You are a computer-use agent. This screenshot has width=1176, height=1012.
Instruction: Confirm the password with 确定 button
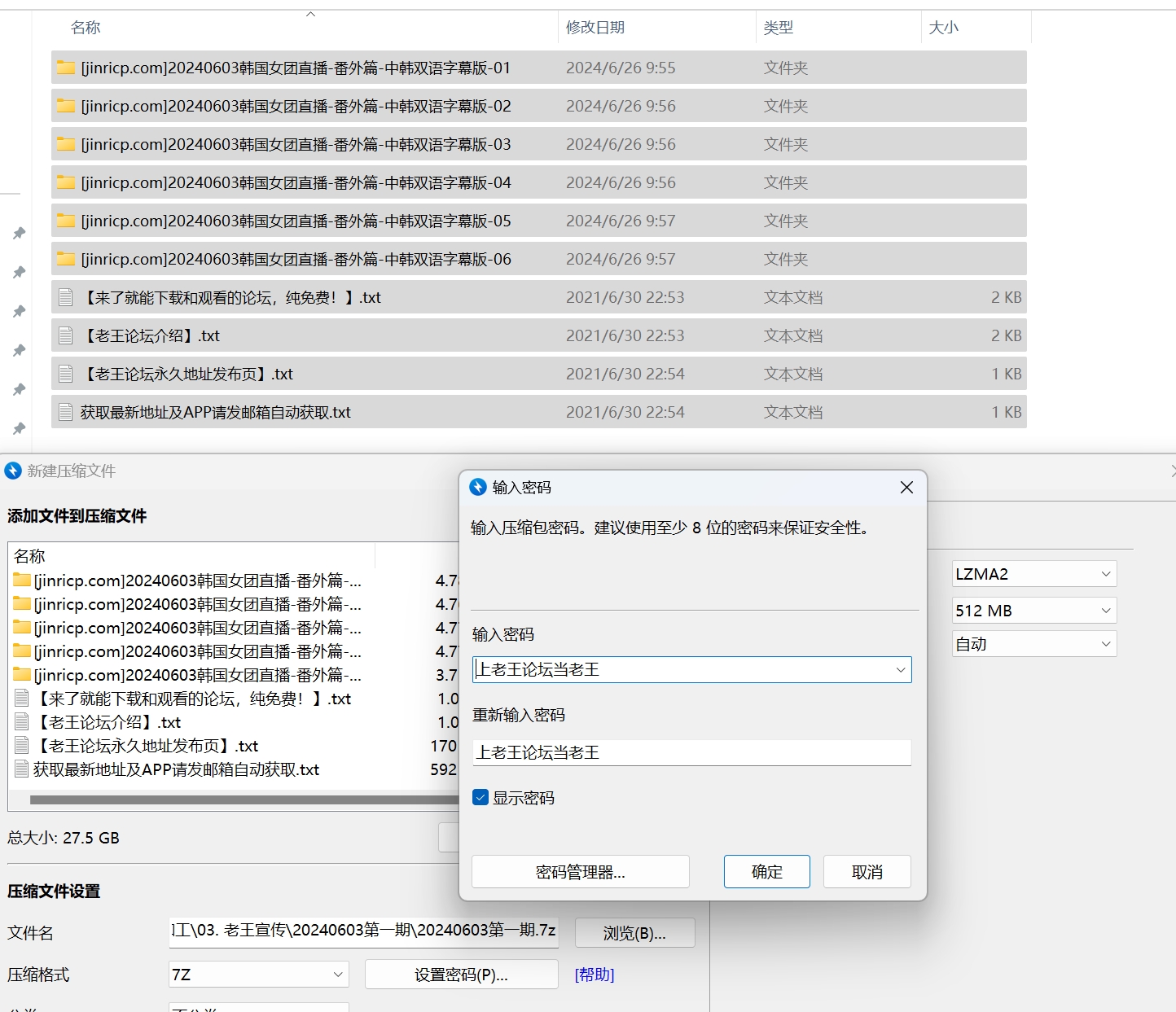tap(767, 872)
